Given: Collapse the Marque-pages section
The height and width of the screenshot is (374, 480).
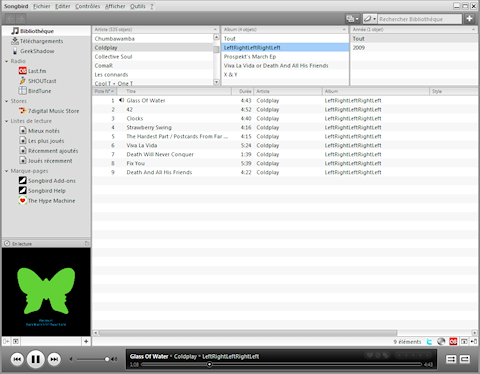Looking at the screenshot, I should pos(6,171).
